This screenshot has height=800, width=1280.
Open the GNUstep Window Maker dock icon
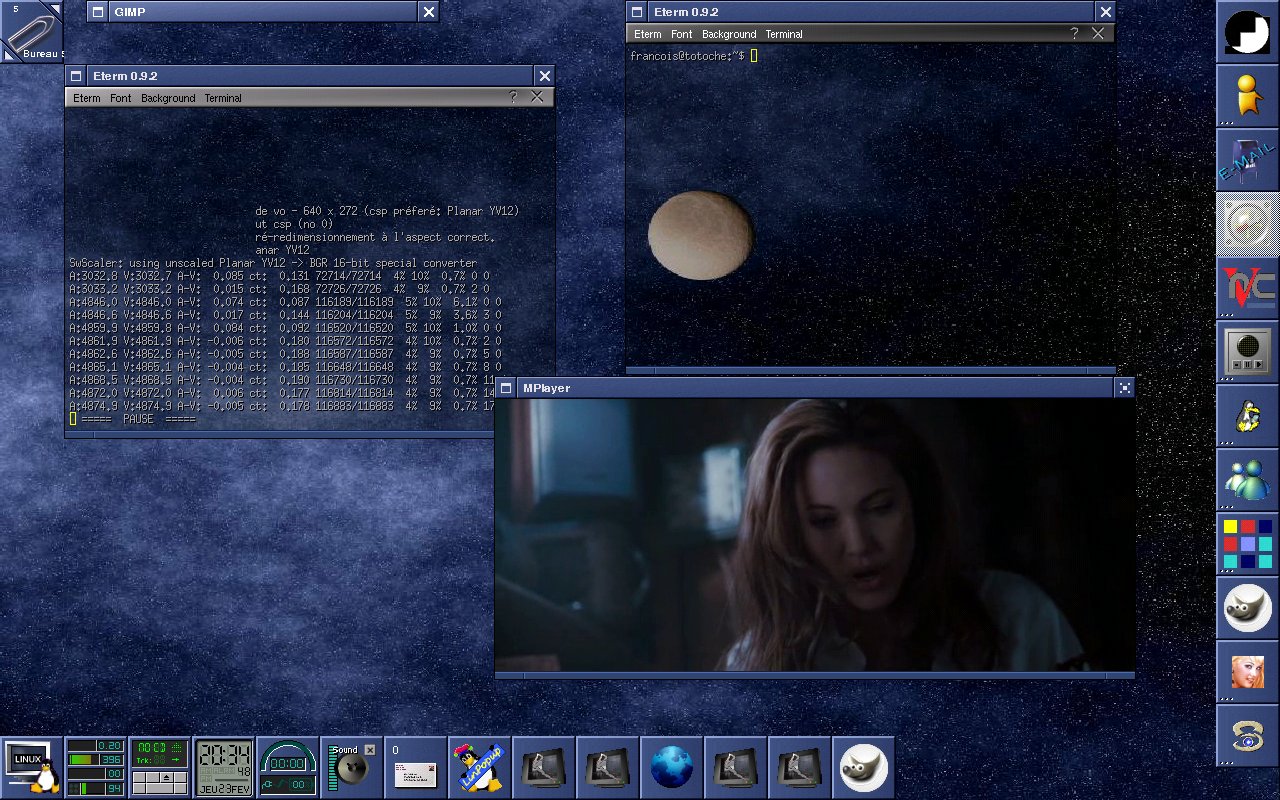click(x=1247, y=32)
